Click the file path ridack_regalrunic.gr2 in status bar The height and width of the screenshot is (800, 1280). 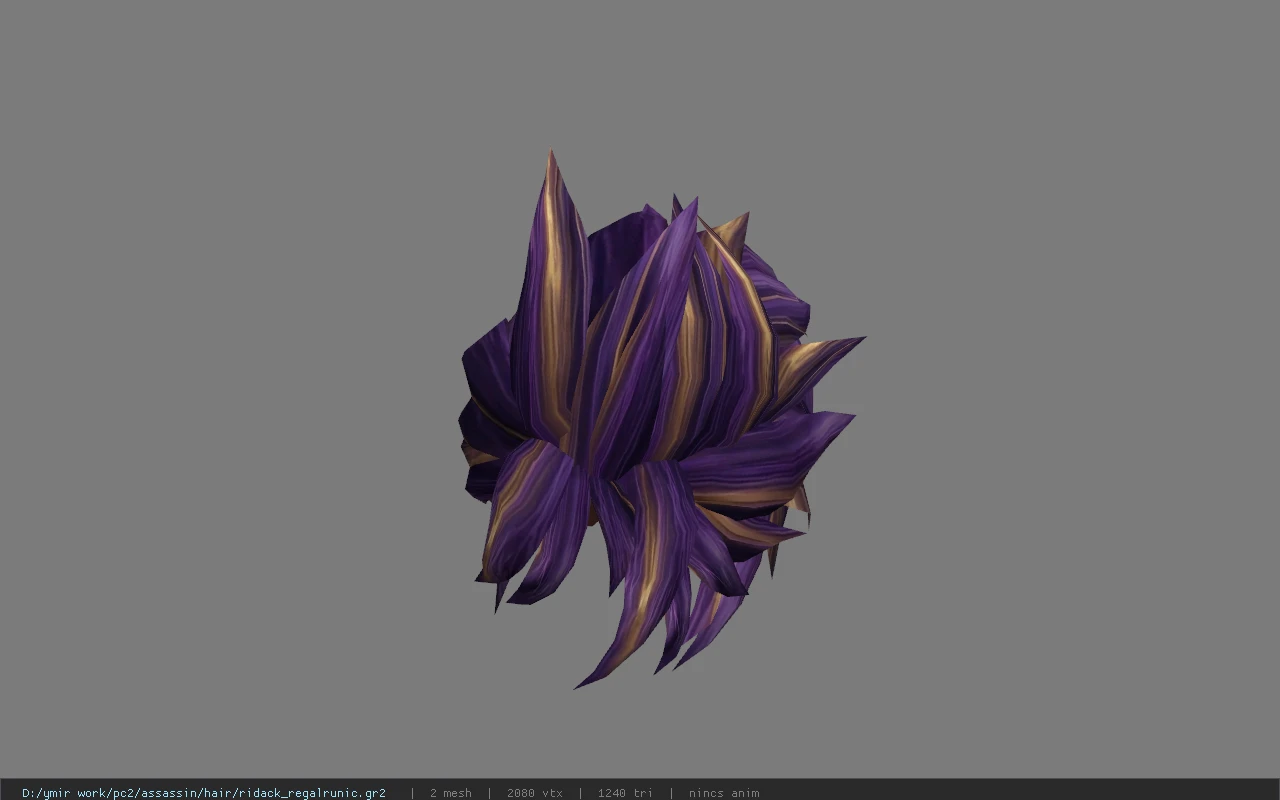[204, 793]
